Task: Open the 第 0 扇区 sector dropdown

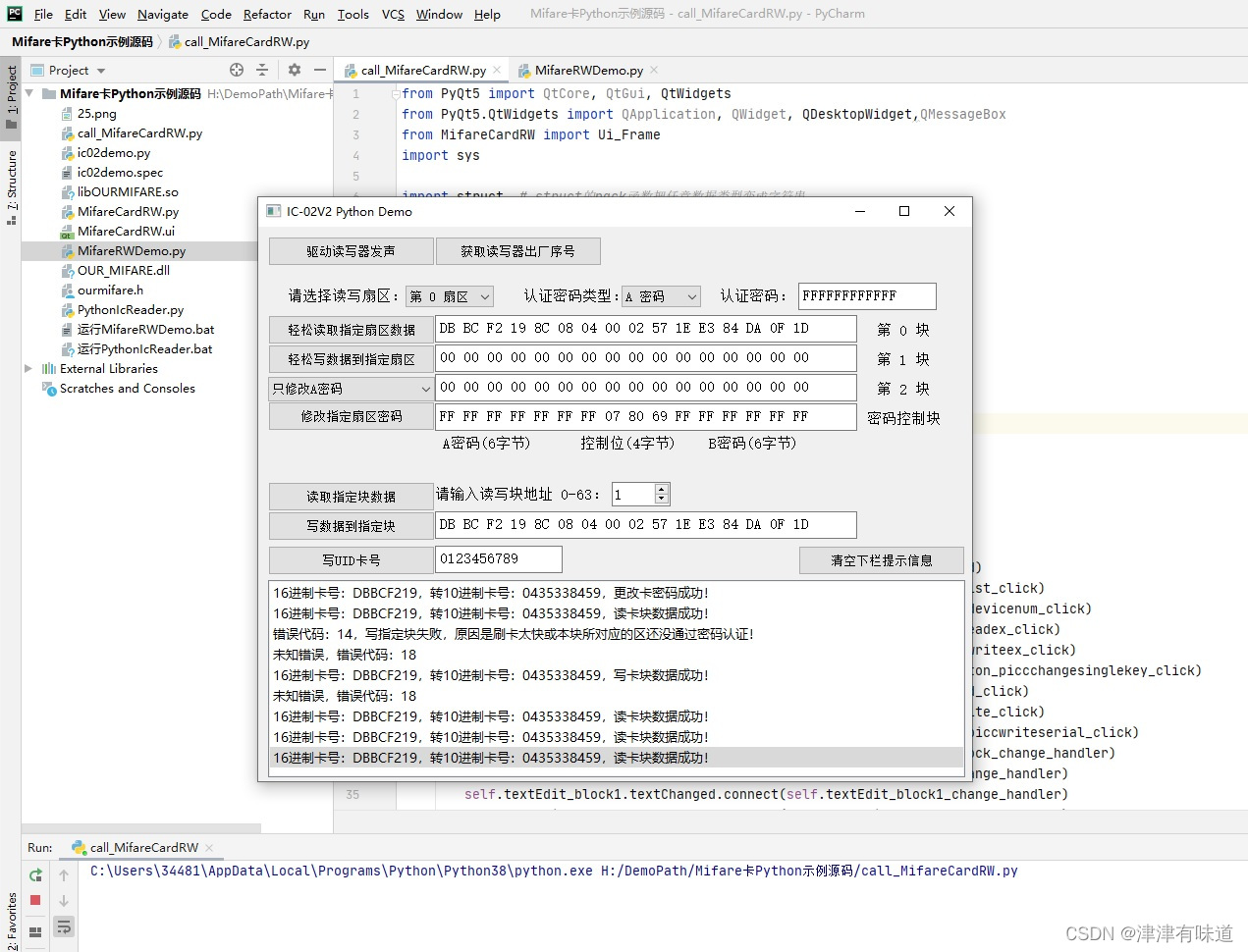Action: pyautogui.click(x=450, y=296)
